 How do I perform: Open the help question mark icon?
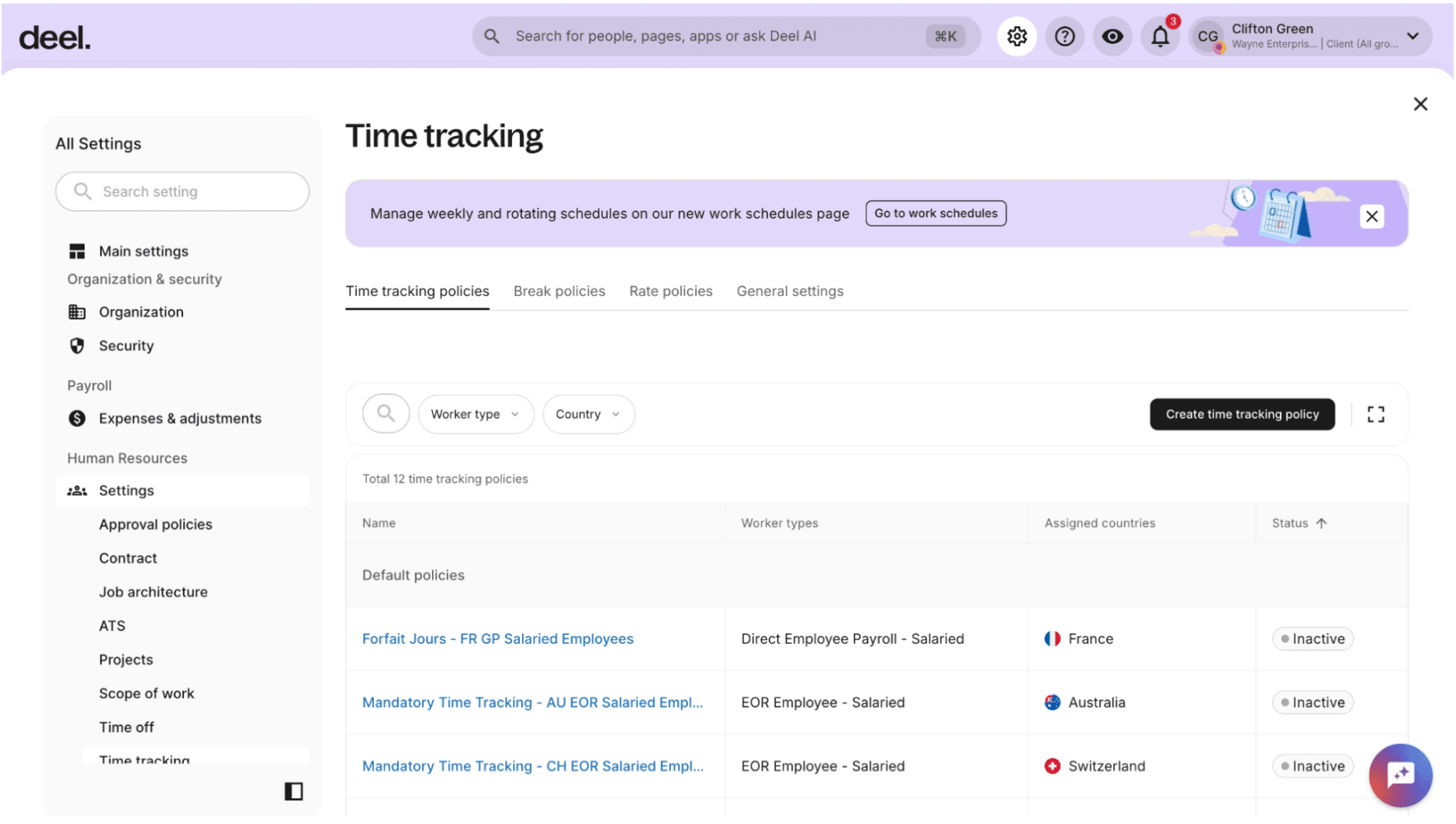point(1065,36)
